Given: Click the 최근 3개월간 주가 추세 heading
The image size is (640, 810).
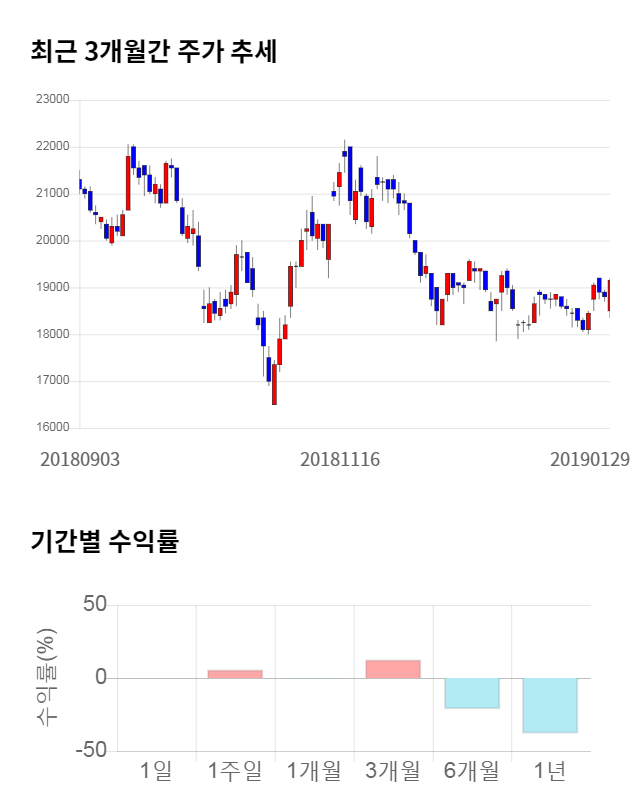Looking at the screenshot, I should pos(153,52).
